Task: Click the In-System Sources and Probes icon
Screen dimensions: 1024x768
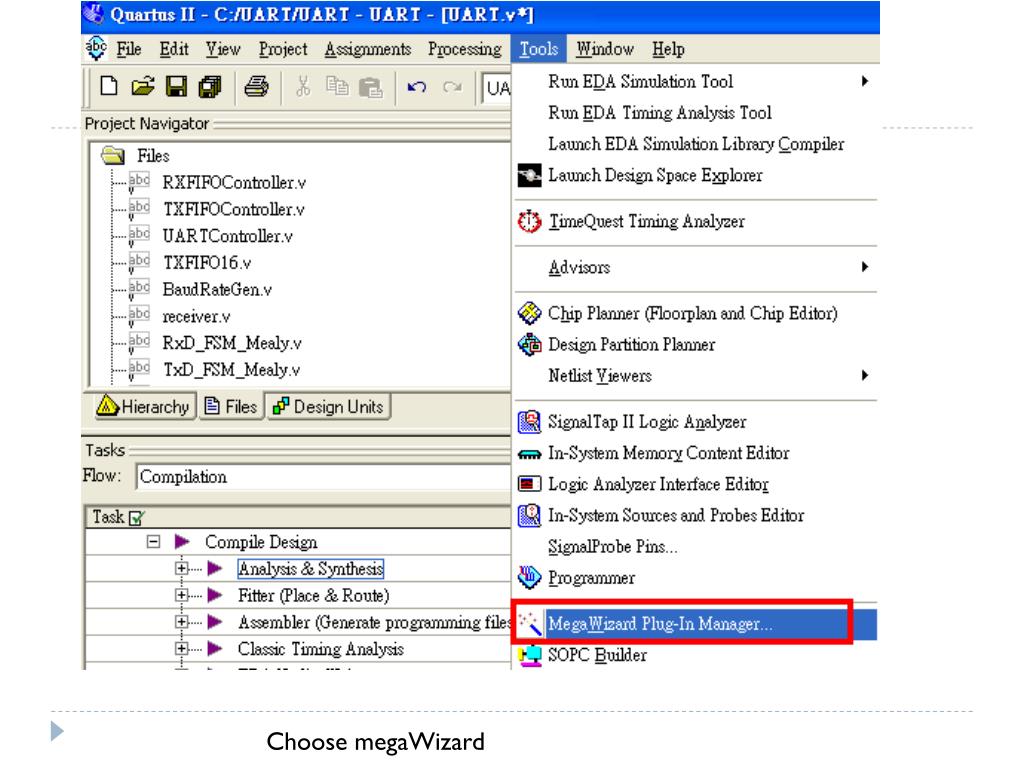Action: [529, 515]
